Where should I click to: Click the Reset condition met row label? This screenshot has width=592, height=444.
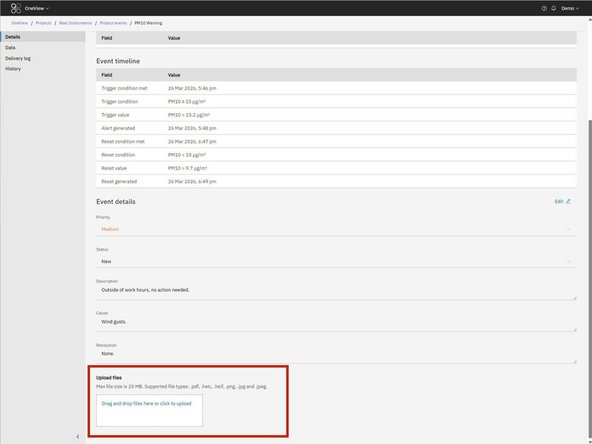pyautogui.click(x=123, y=142)
